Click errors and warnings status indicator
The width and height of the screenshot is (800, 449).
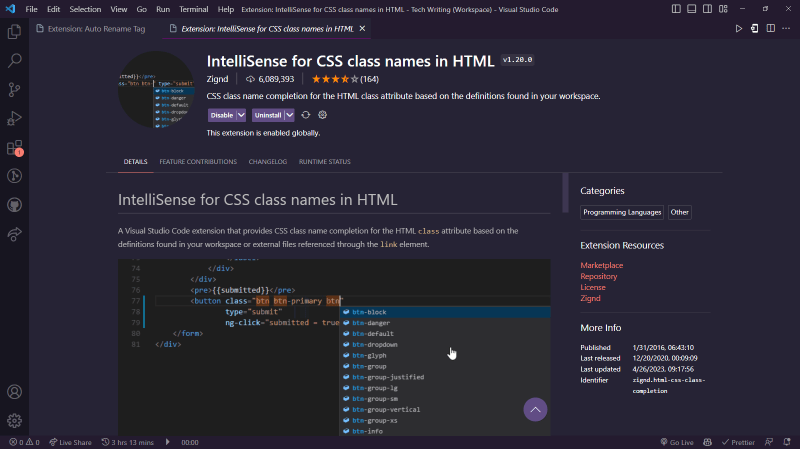pyautogui.click(x=24, y=442)
